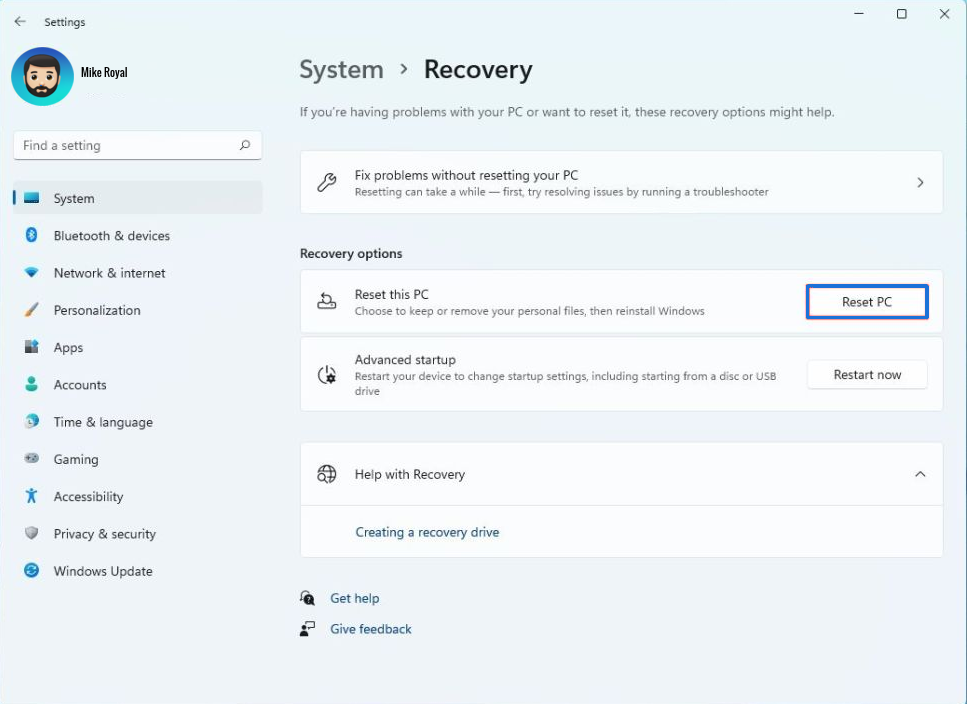Click the Gaming controller icon
This screenshot has height=704, width=967.
pos(31,458)
